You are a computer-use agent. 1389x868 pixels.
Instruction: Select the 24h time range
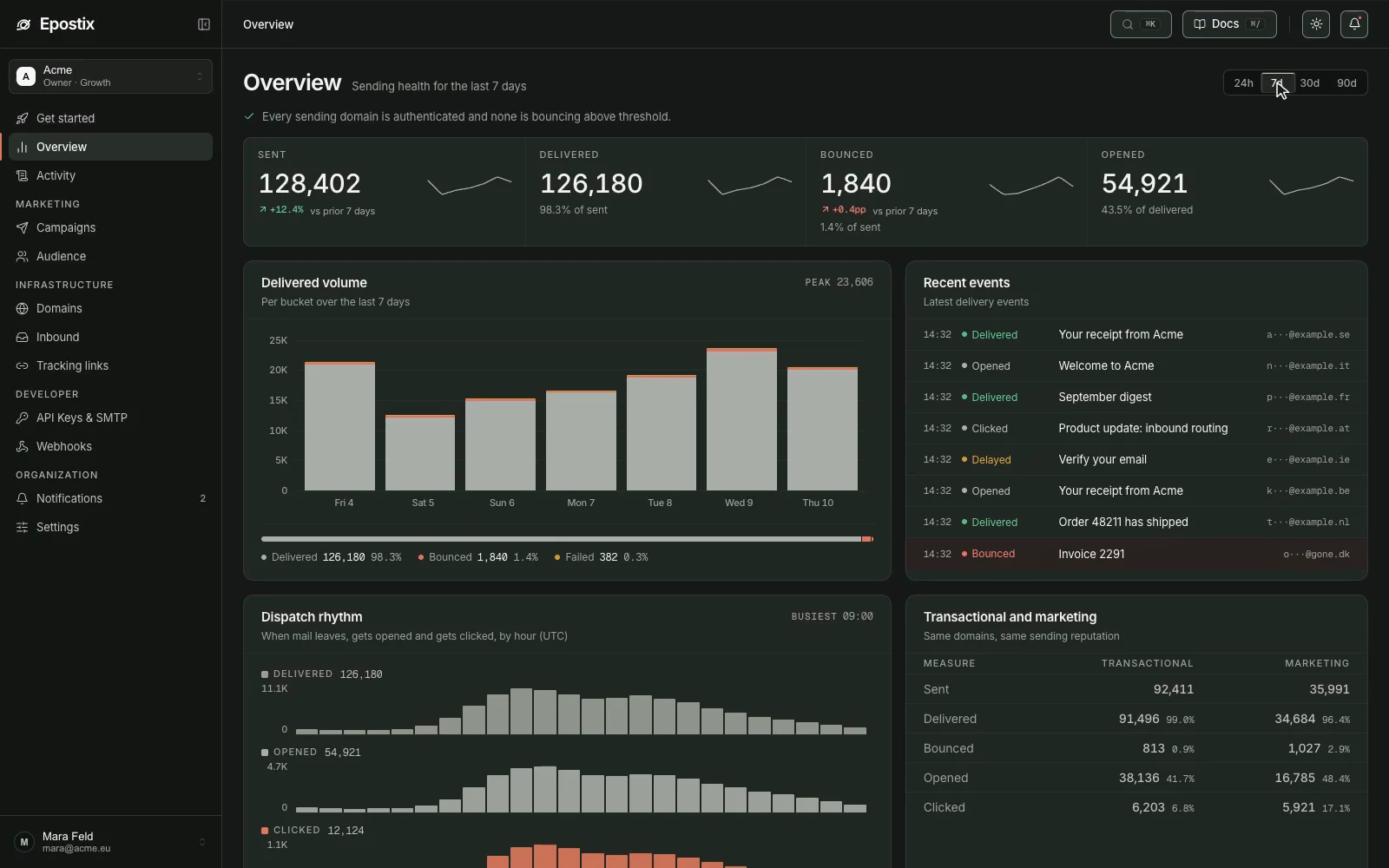pos(1243,82)
